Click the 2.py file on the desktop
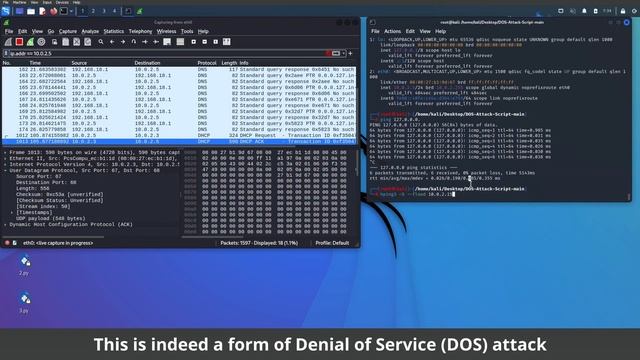Image resolution: width=640 pixels, height=360 pixels. click(24, 265)
